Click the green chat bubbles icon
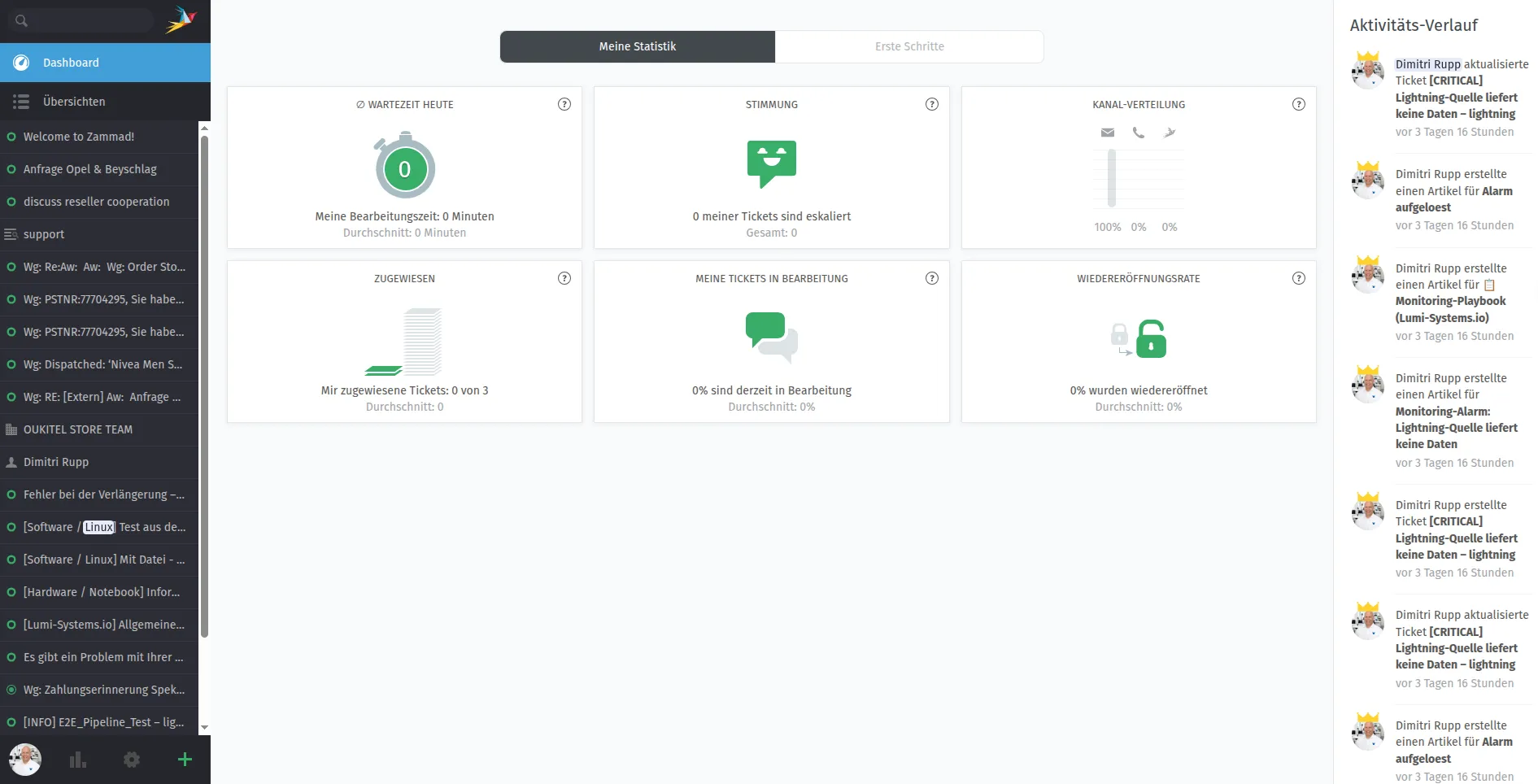This screenshot has width=1538, height=784. [x=772, y=337]
